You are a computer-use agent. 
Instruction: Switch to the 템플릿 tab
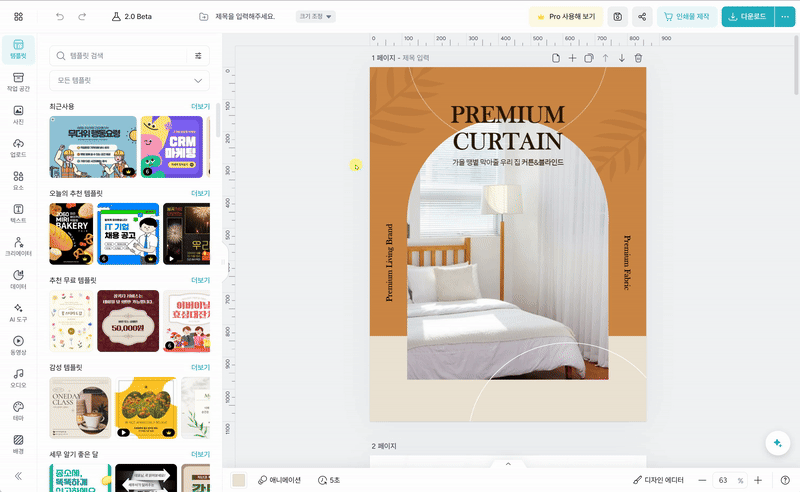(x=18, y=50)
